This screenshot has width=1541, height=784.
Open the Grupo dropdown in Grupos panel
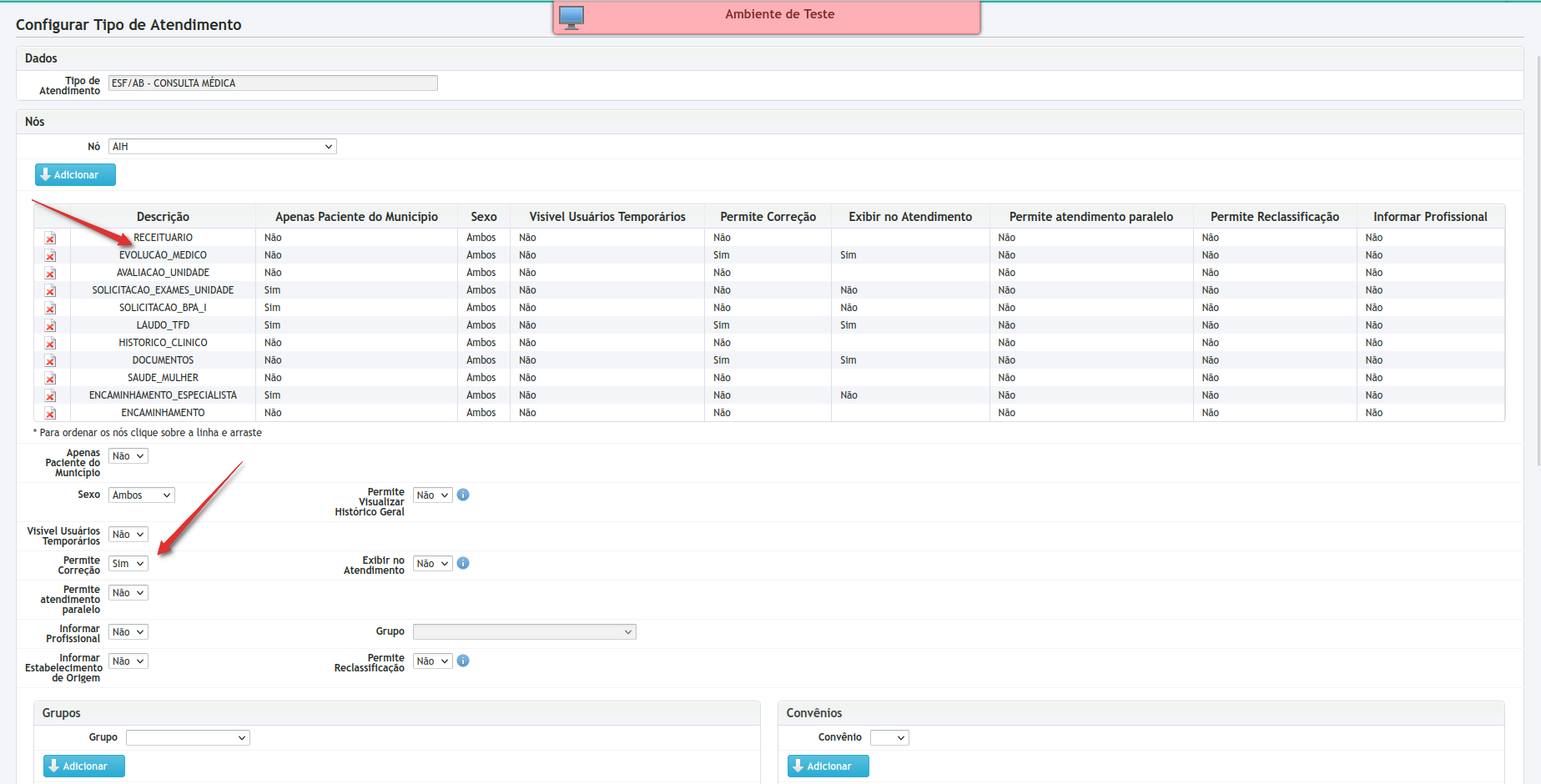coord(188,738)
